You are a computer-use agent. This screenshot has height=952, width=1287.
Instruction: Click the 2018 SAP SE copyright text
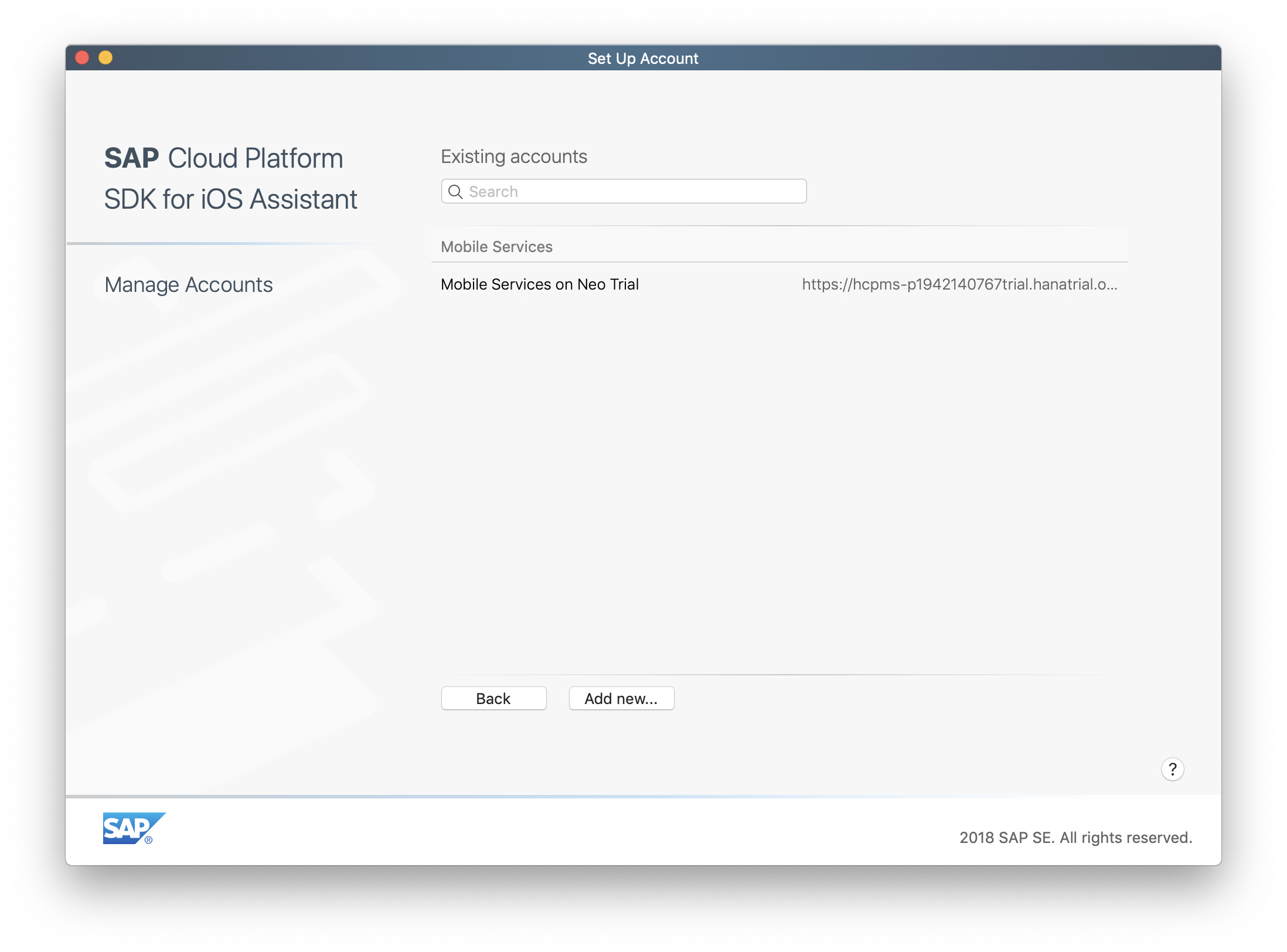[1075, 838]
